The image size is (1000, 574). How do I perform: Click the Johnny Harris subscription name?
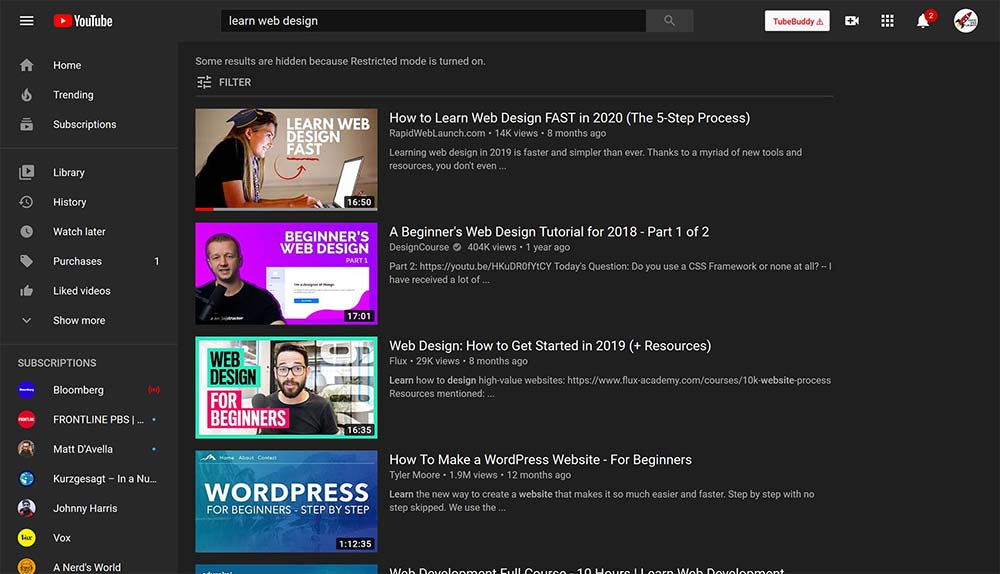pos(85,508)
